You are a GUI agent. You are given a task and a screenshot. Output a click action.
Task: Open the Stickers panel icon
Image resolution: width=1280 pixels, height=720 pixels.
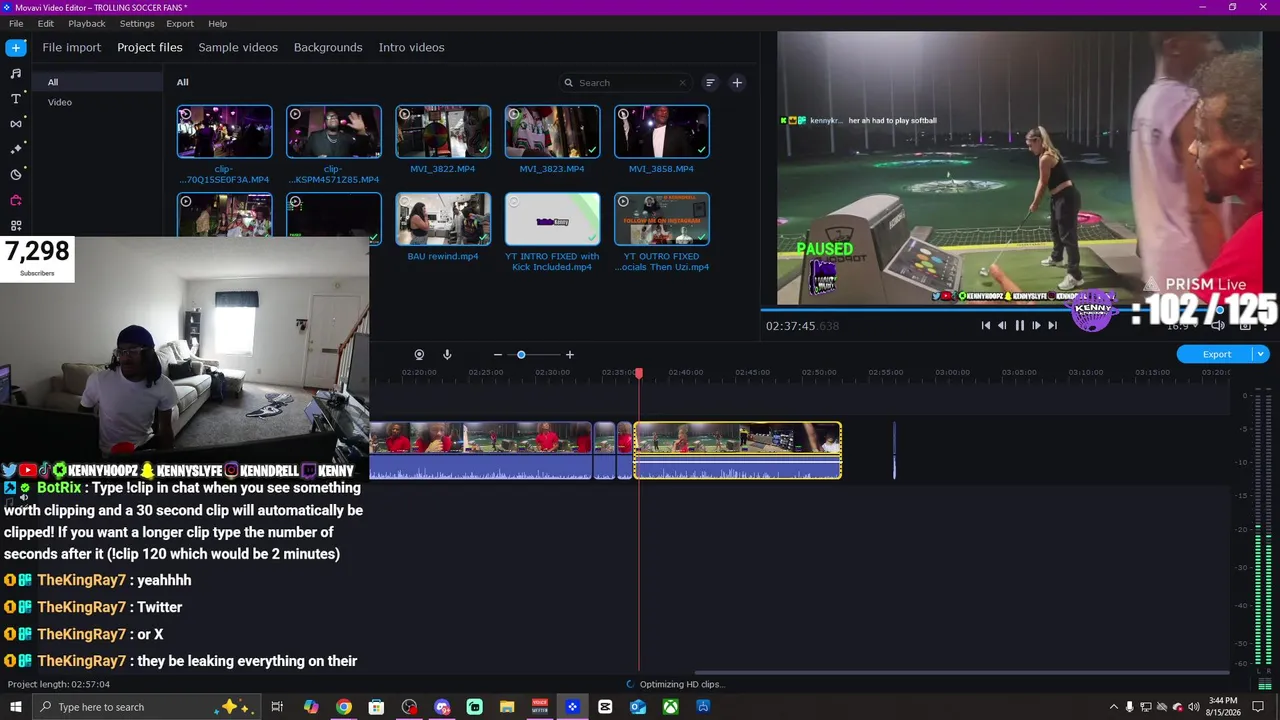pos(16,175)
